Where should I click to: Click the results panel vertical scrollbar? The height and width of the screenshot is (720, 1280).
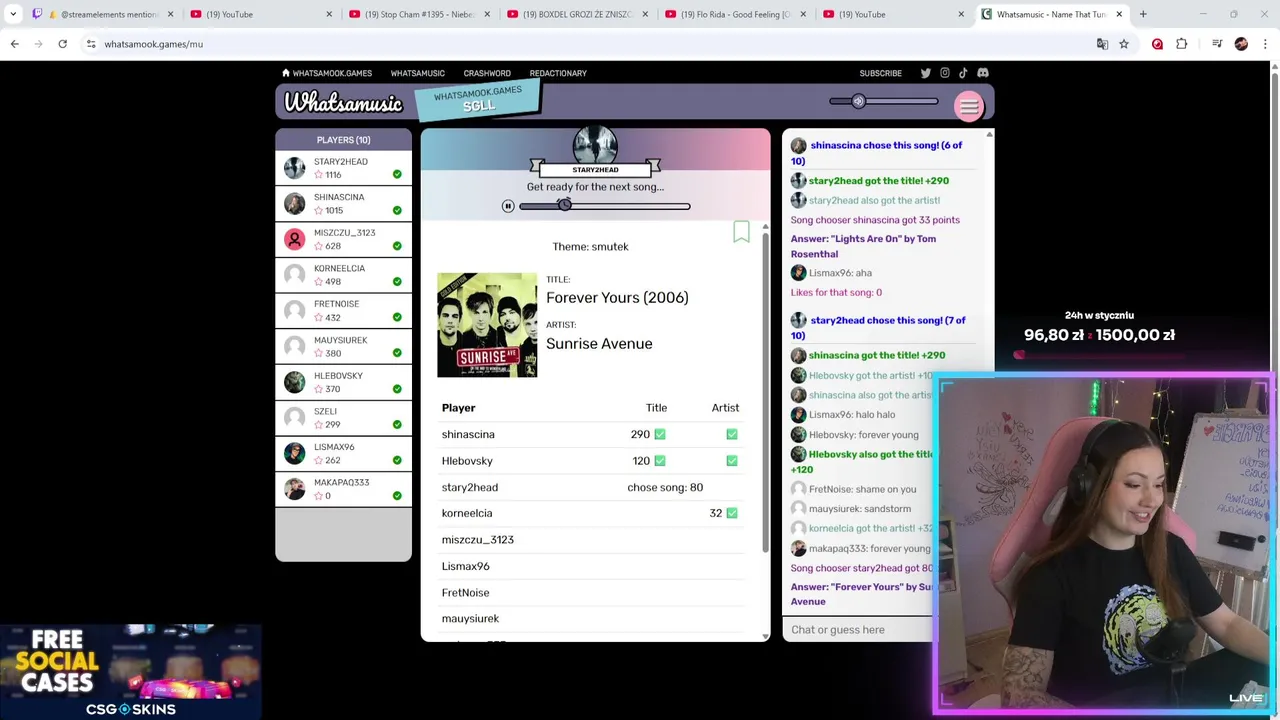coord(766,395)
